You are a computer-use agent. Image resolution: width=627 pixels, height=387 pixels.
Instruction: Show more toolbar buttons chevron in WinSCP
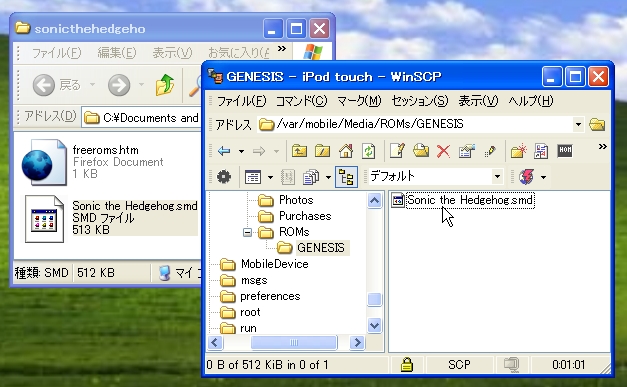[603, 147]
